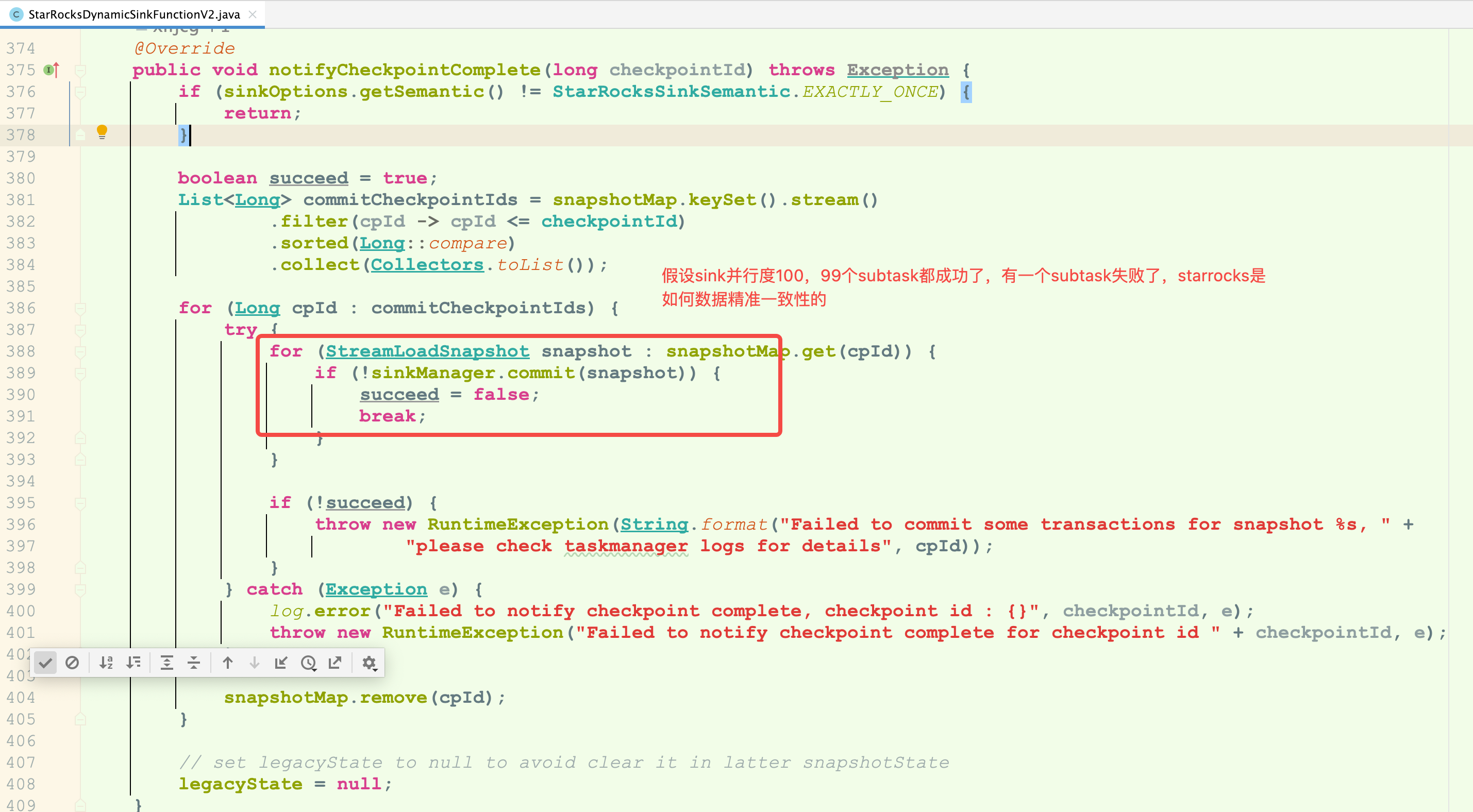Click the EXACTLY_ONCE constant

(871, 92)
